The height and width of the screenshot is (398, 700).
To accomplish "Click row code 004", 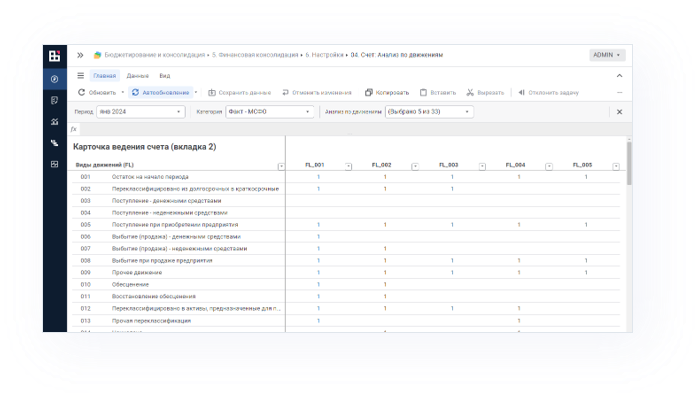I will click(x=86, y=213).
